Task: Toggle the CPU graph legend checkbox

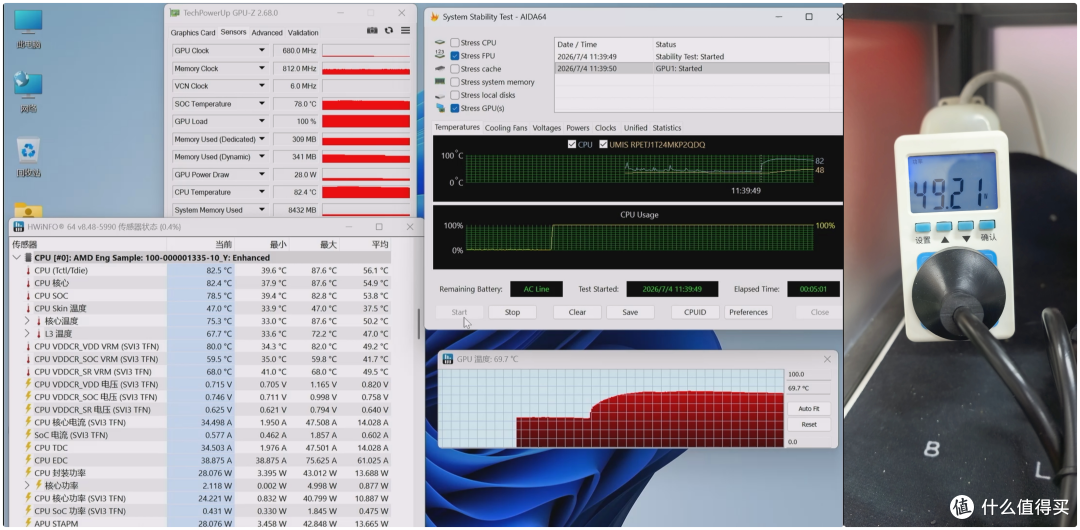Action: tap(571, 145)
